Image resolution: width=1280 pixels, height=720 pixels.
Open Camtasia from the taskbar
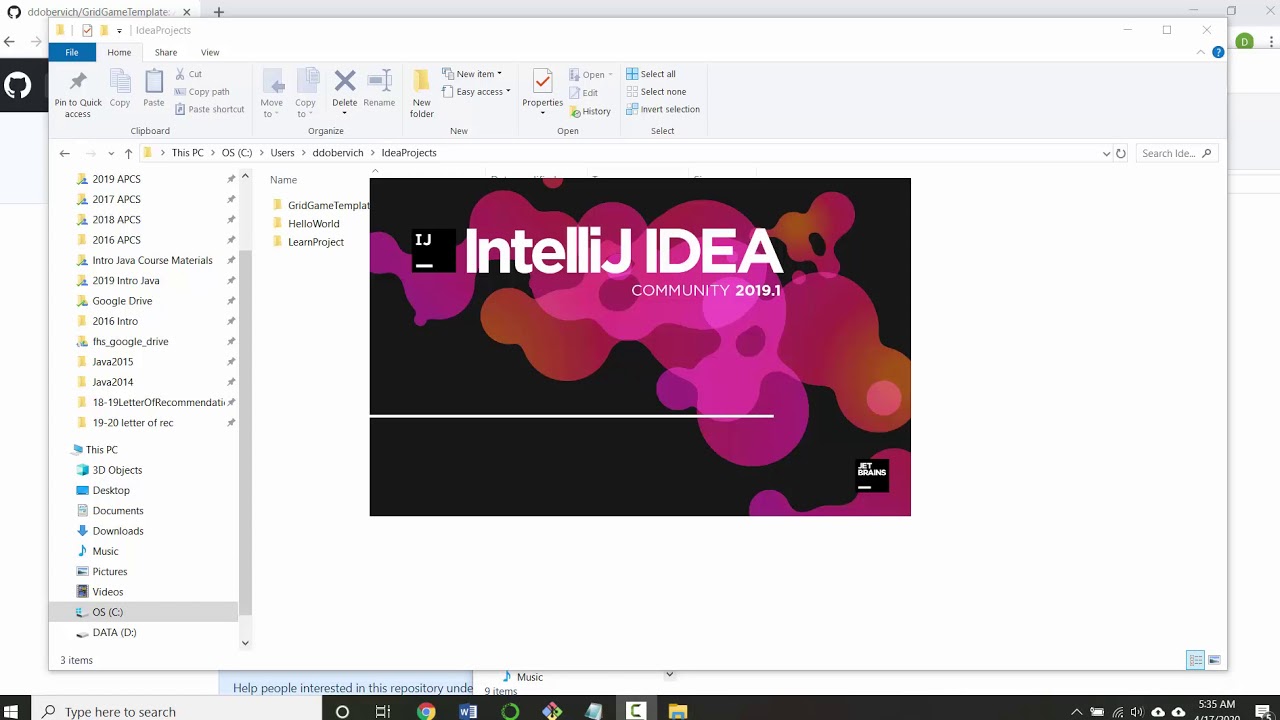tap(636, 711)
